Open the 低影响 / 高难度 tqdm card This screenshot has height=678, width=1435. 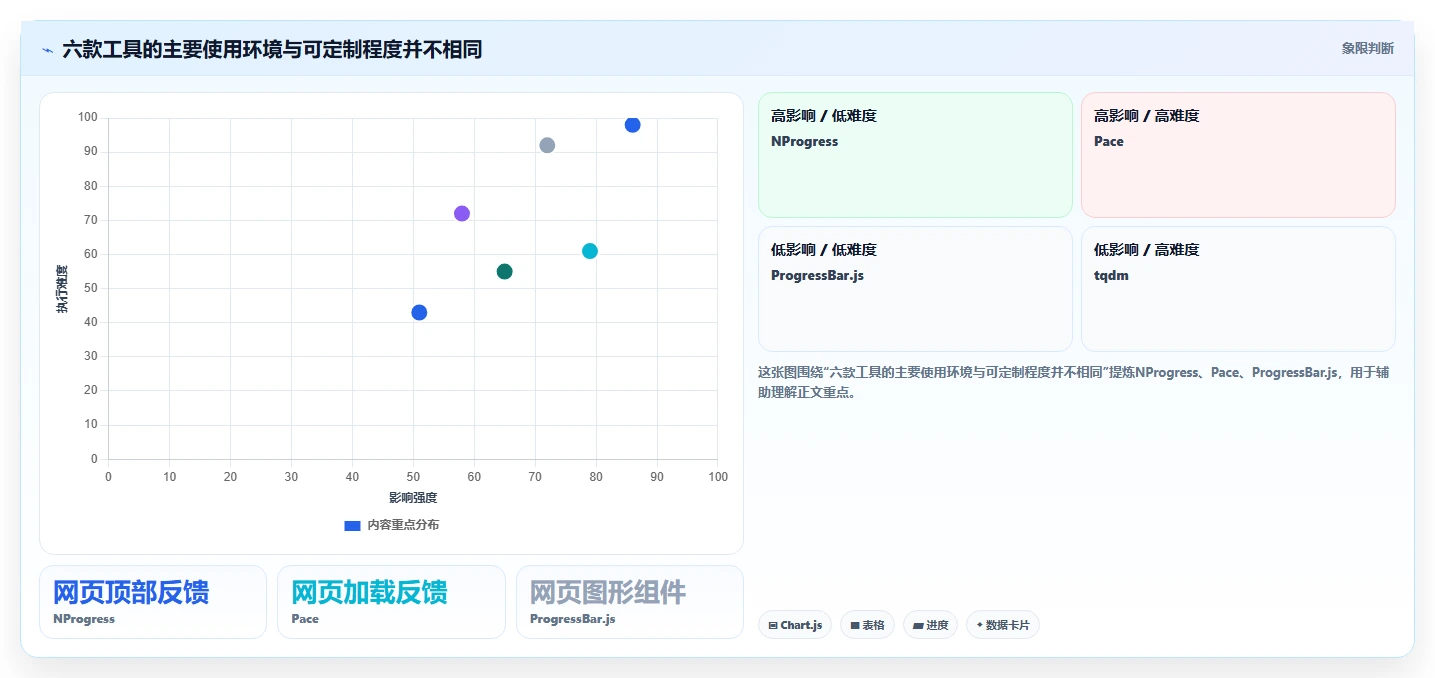[1238, 289]
